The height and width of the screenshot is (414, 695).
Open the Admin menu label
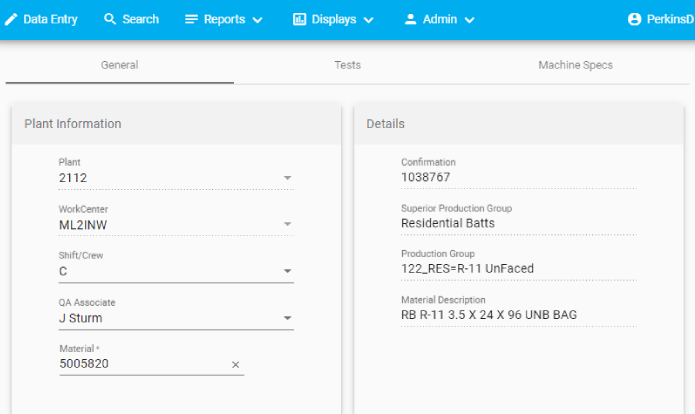pos(440,19)
